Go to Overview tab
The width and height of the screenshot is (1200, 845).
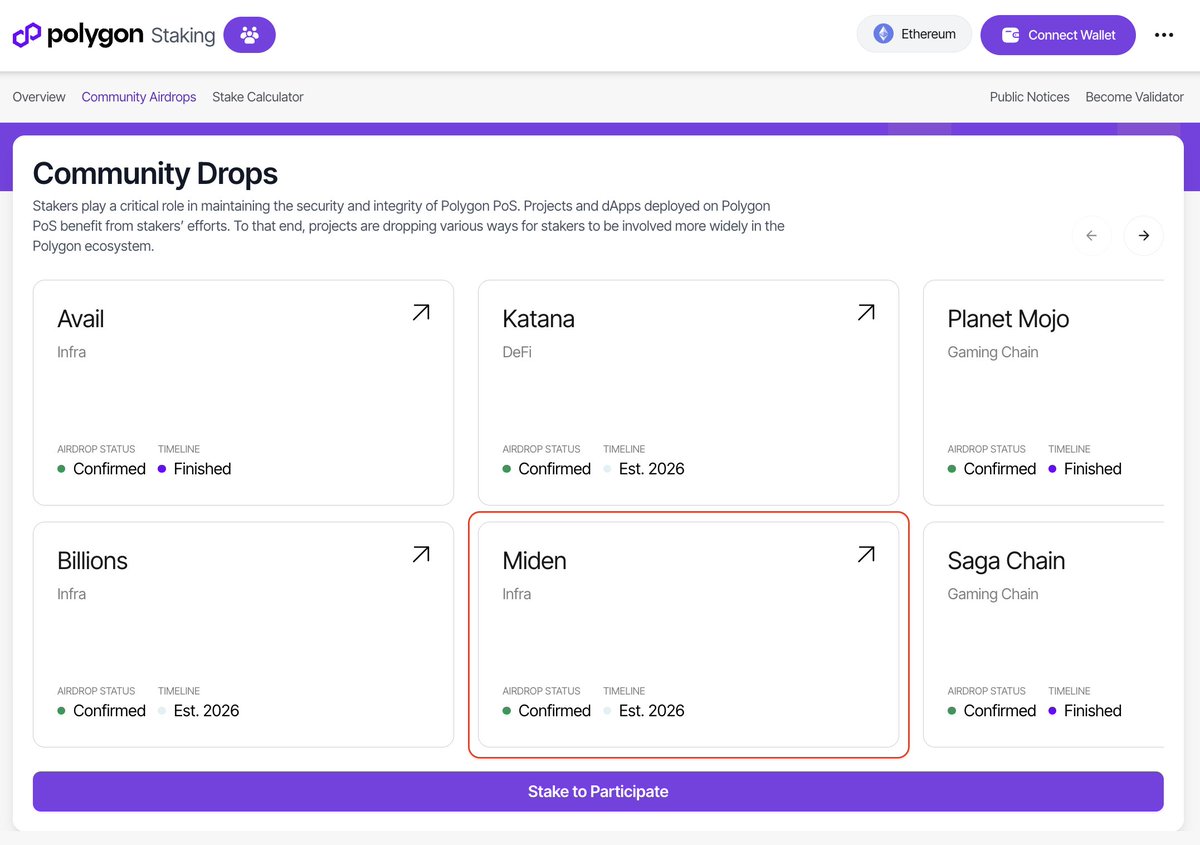[39, 97]
